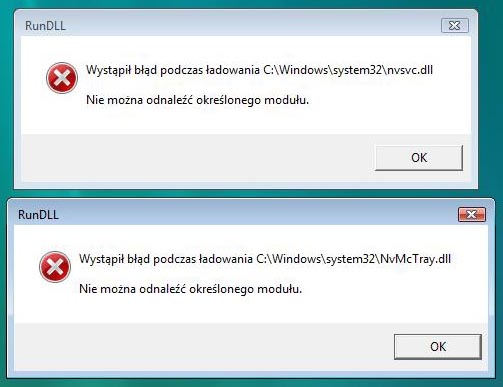Dismiss the NvMcTray.dll error with OK
The width and height of the screenshot is (503, 387).
point(438,347)
